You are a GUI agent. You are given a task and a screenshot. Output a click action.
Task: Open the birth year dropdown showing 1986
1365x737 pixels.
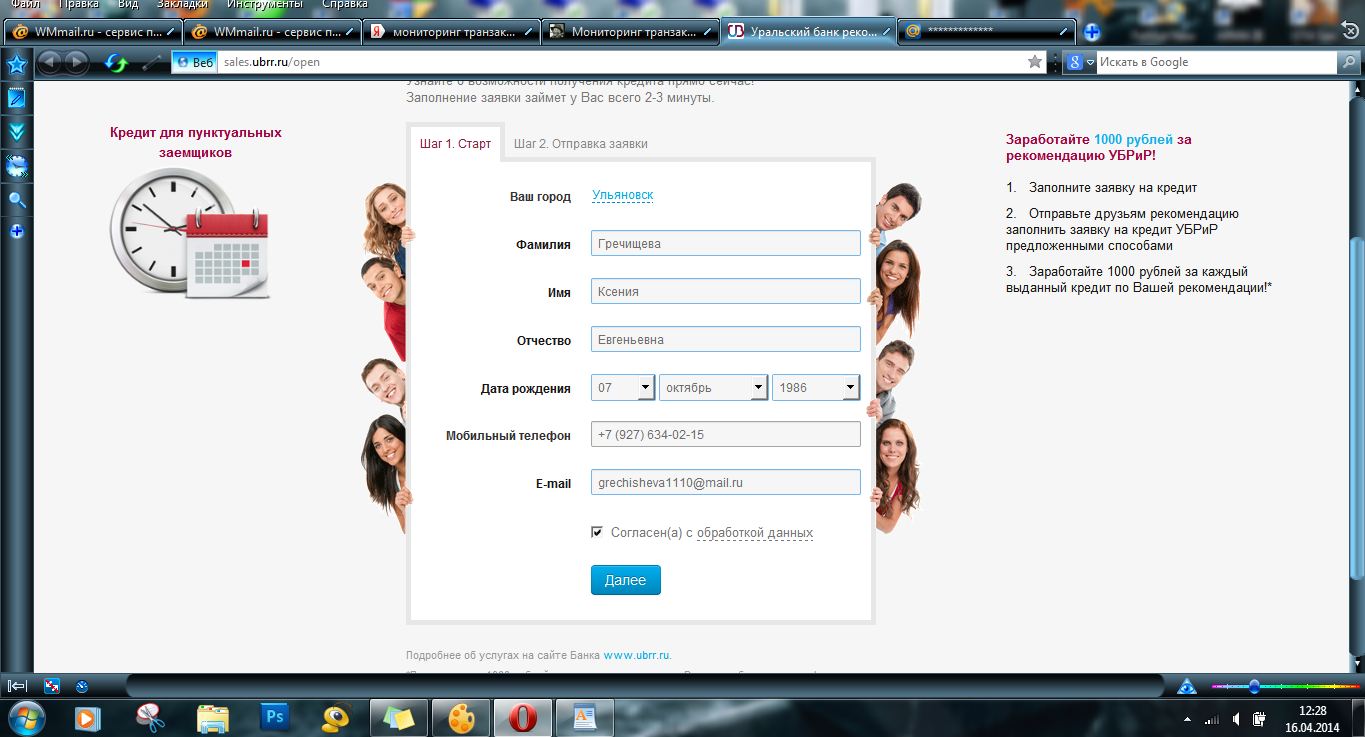click(x=816, y=388)
